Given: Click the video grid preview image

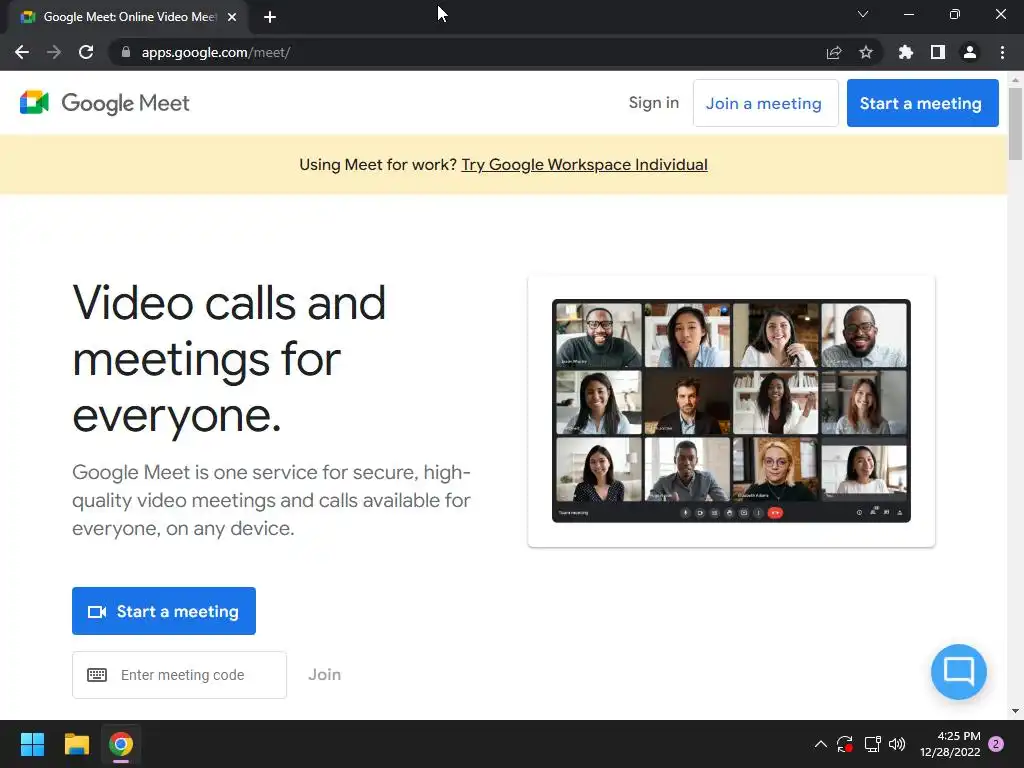Looking at the screenshot, I should pos(731,411).
